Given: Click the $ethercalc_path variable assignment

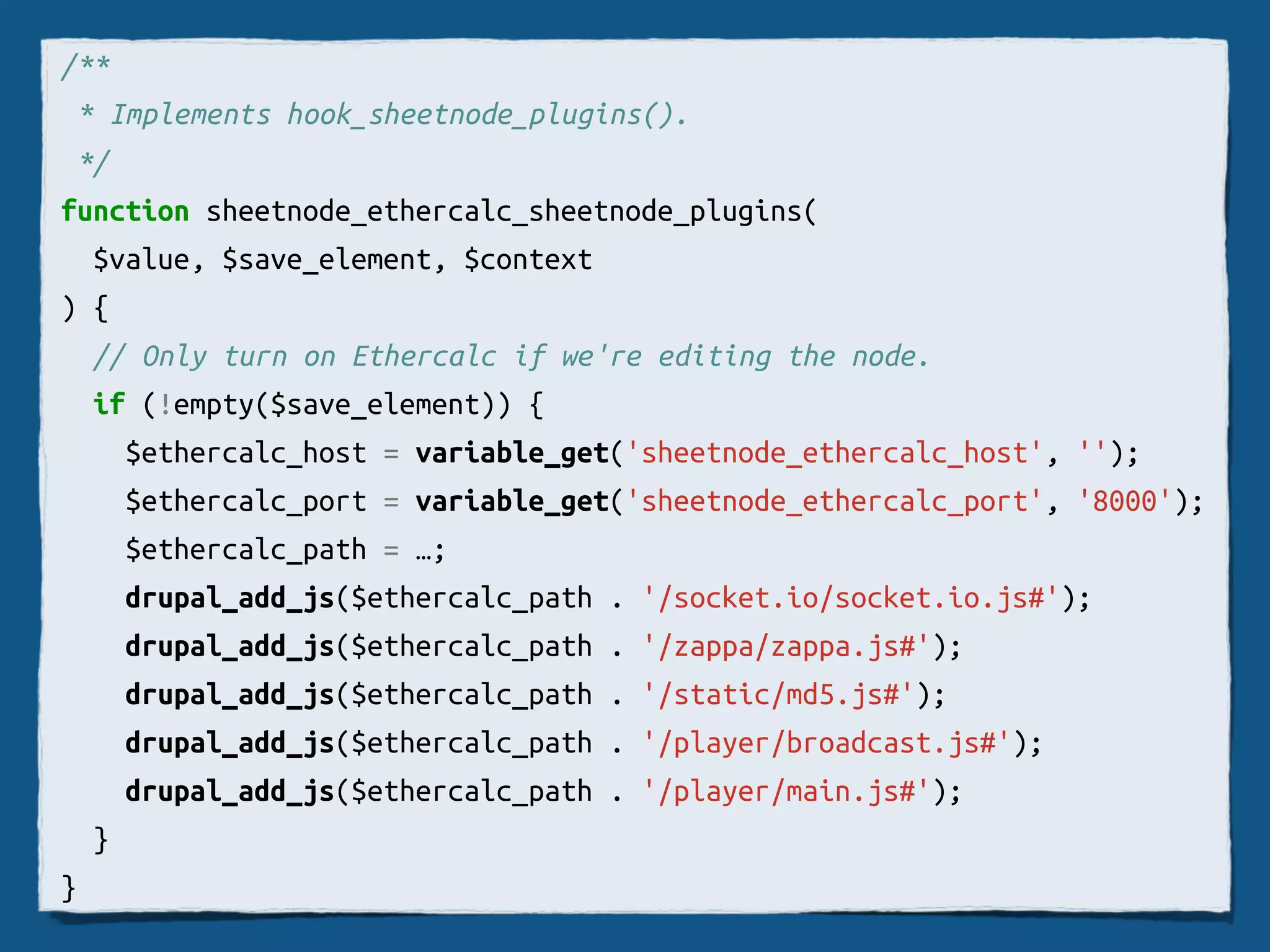Looking at the screenshot, I should (246, 550).
